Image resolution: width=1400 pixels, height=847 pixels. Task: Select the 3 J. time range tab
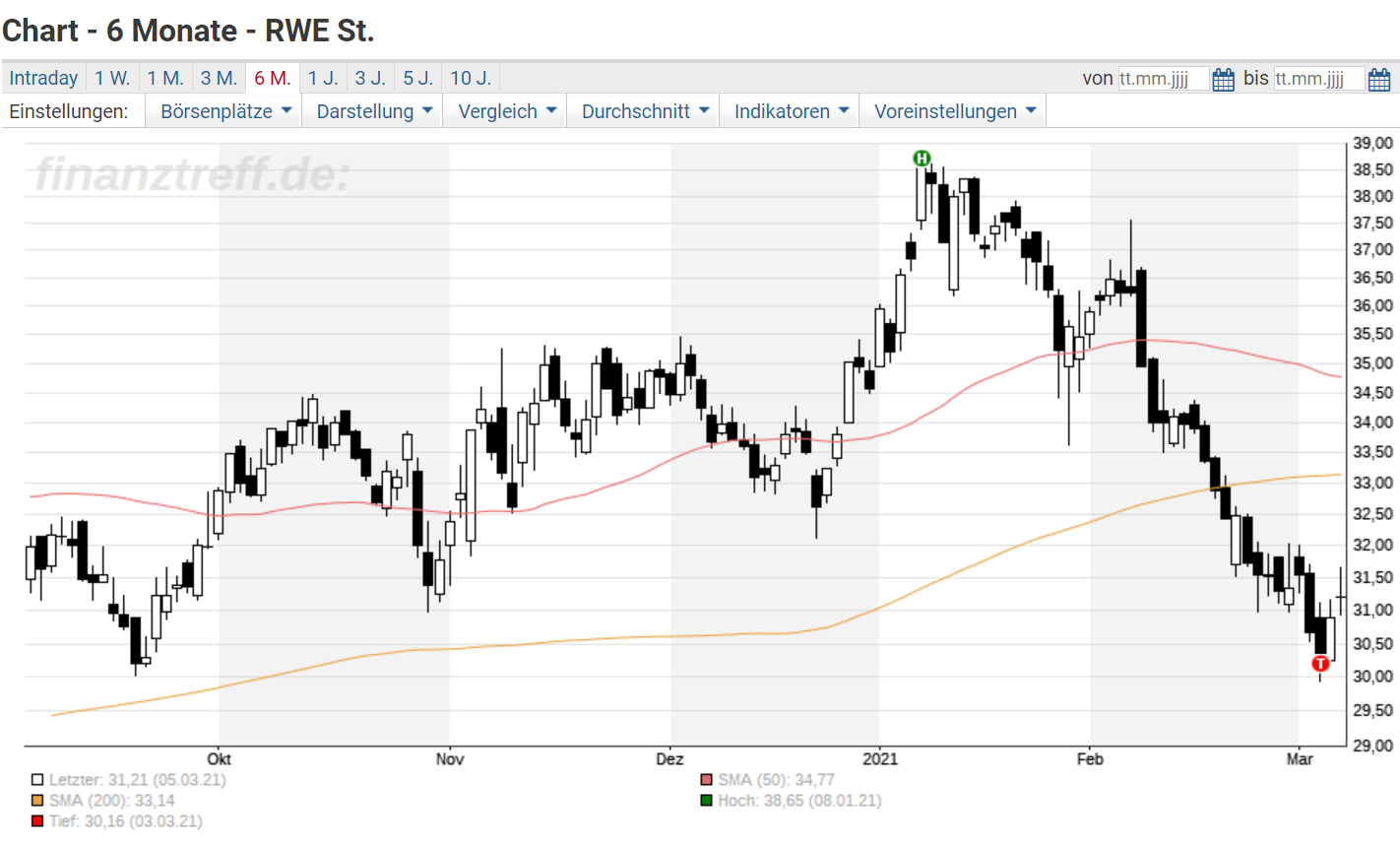click(x=370, y=78)
